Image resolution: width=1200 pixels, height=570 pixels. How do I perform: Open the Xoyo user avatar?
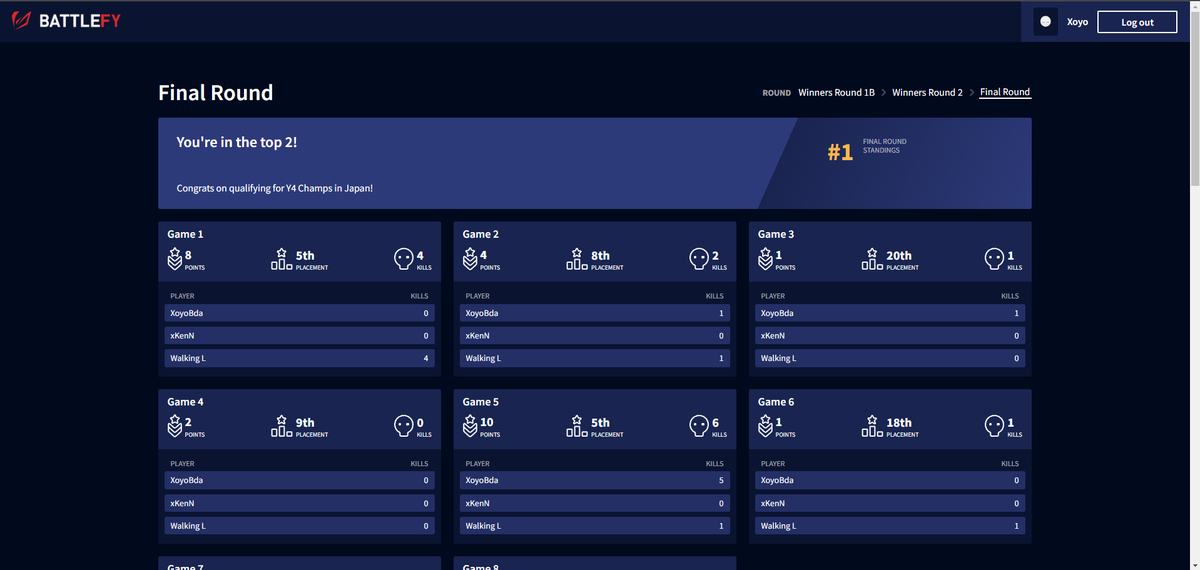pos(1046,21)
